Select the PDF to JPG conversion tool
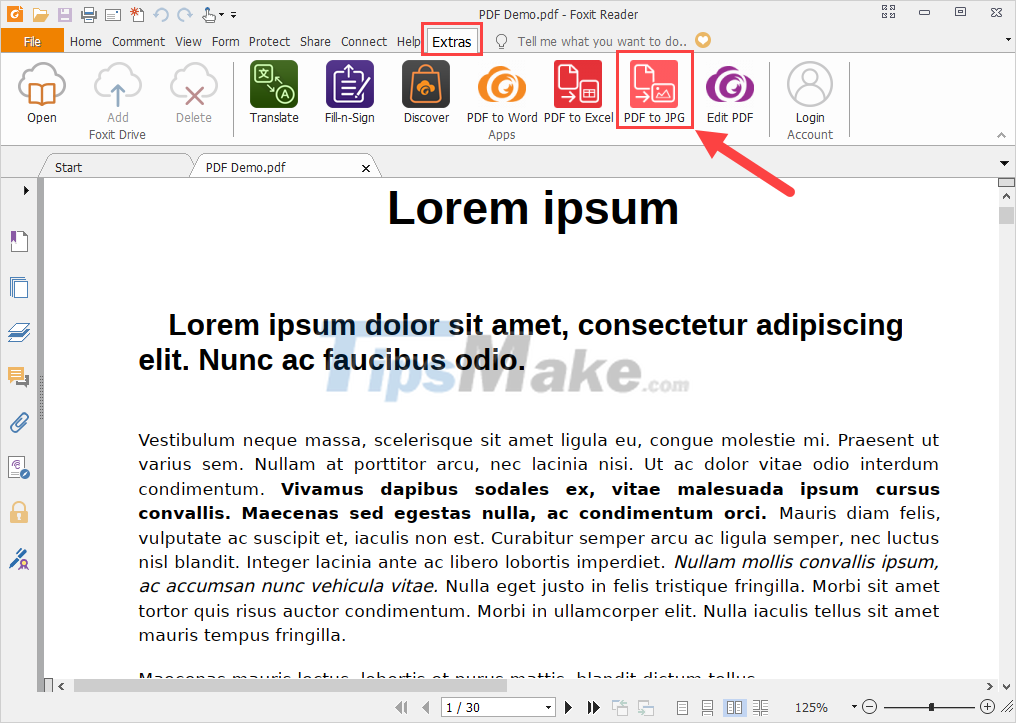This screenshot has height=723, width=1016. (x=654, y=90)
